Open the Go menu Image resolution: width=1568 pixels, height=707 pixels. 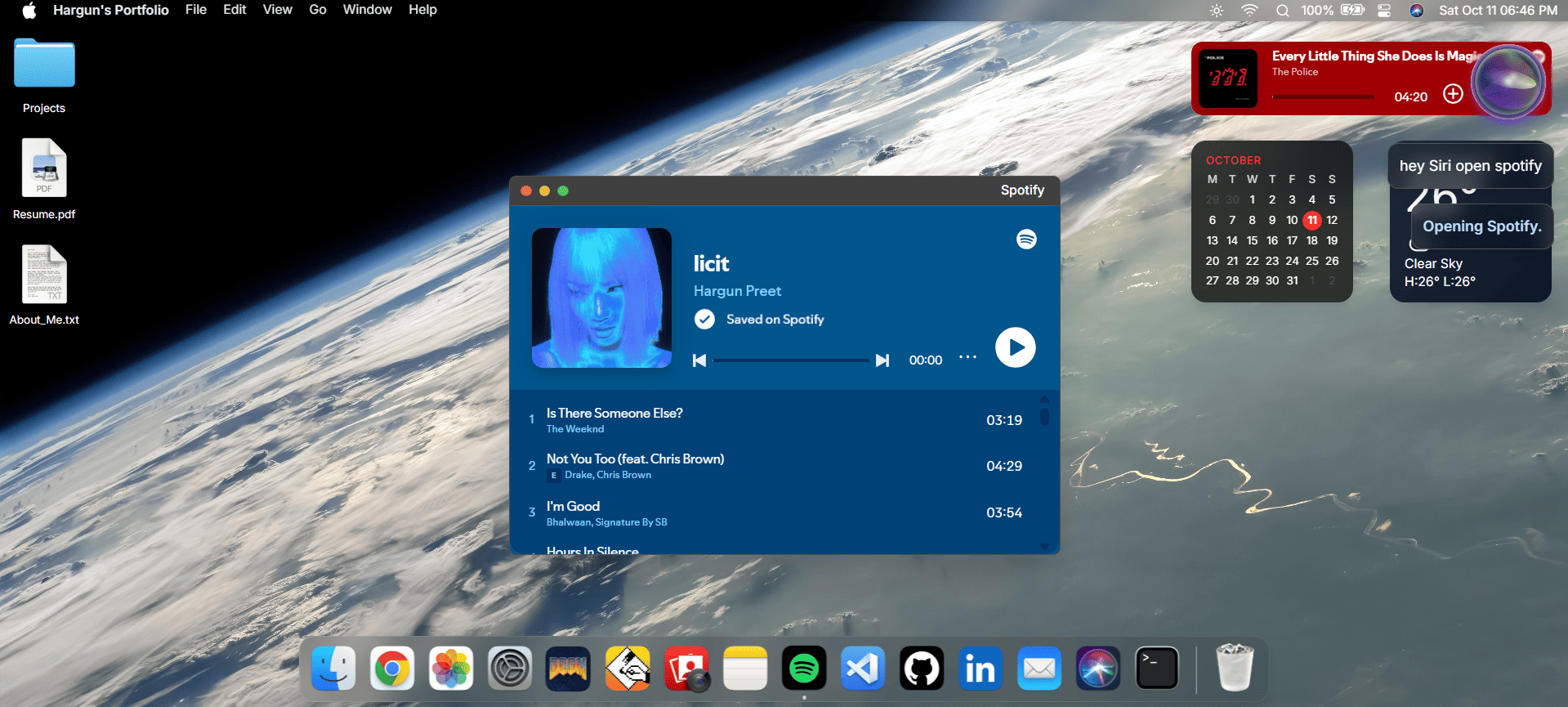318,10
